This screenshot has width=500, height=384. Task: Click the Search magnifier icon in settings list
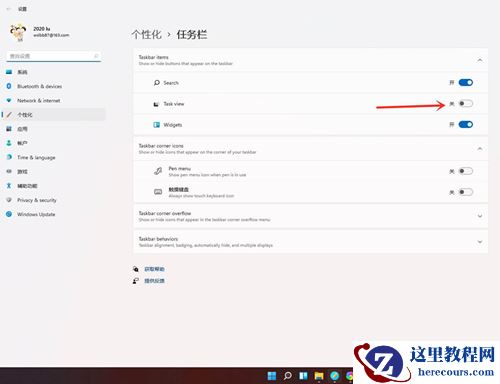pyautogui.click(x=157, y=83)
